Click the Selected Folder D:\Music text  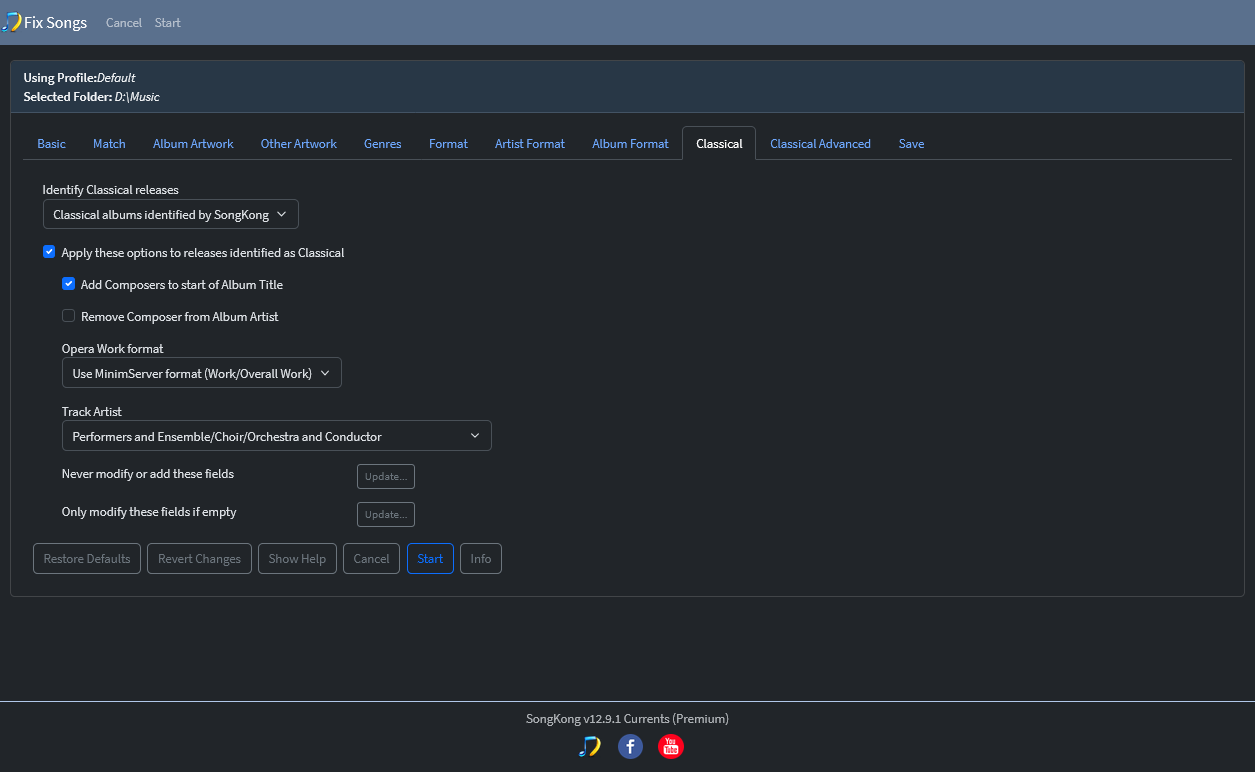pyautogui.click(x=92, y=97)
